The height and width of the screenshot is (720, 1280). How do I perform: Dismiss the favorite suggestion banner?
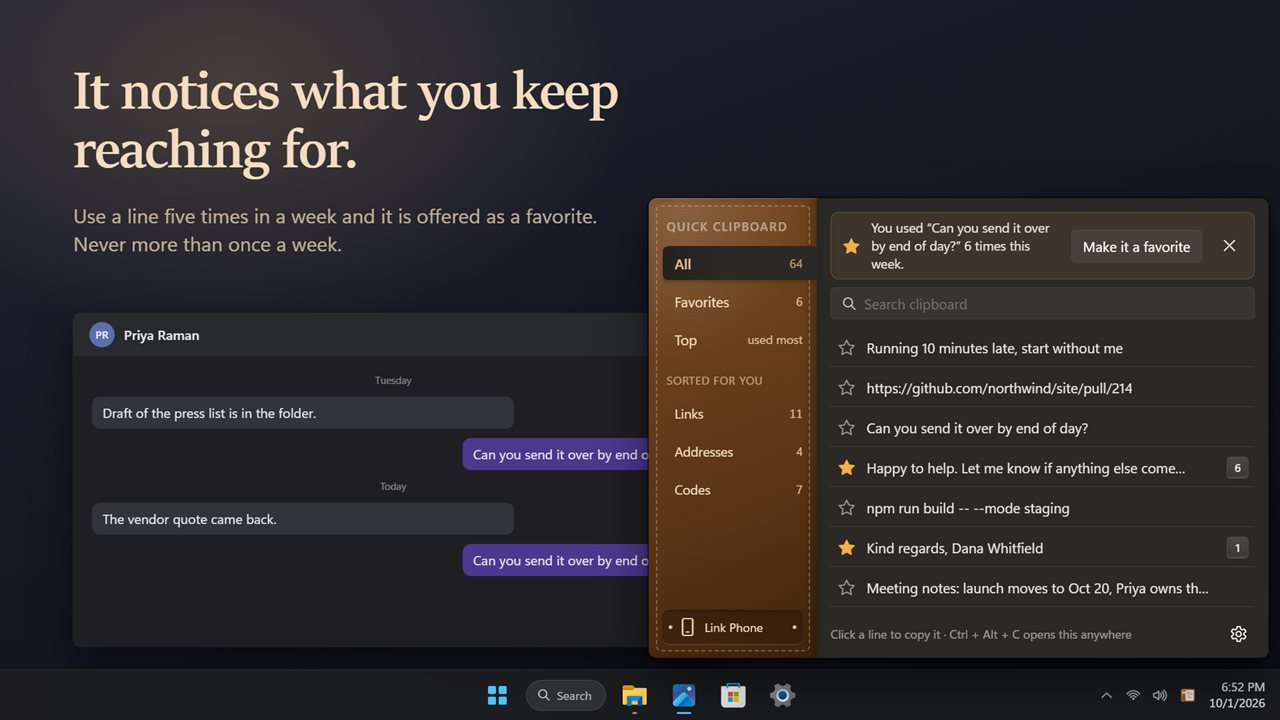click(x=1230, y=246)
